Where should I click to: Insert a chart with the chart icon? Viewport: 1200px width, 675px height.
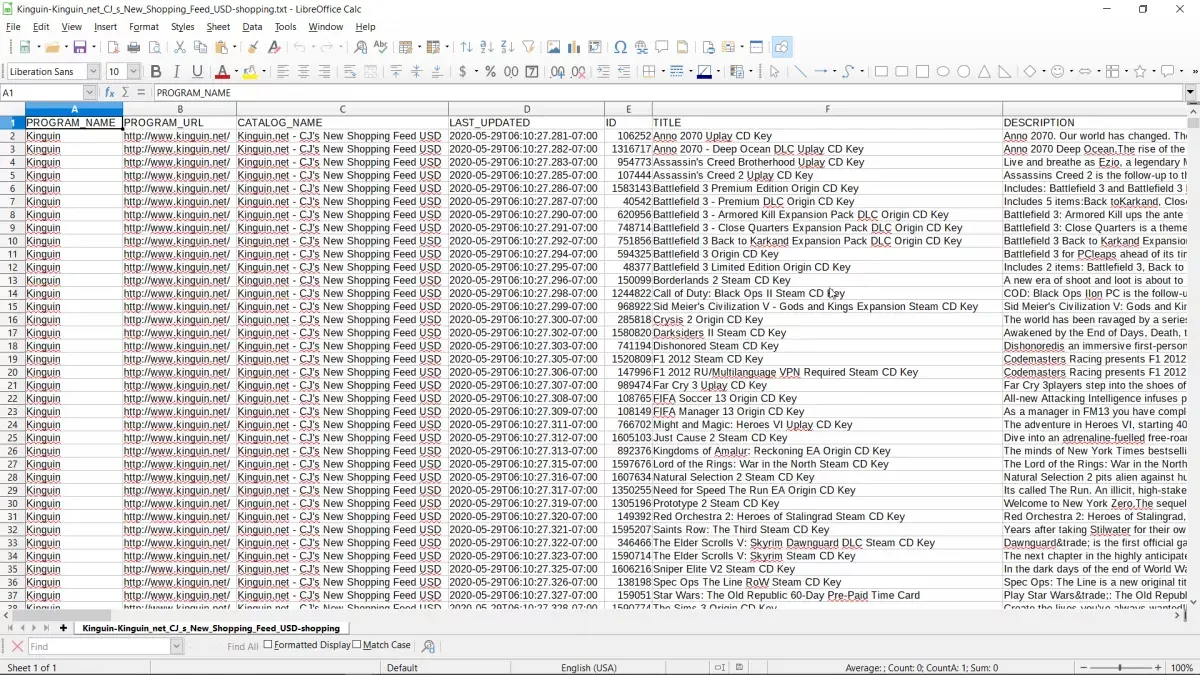coord(574,47)
